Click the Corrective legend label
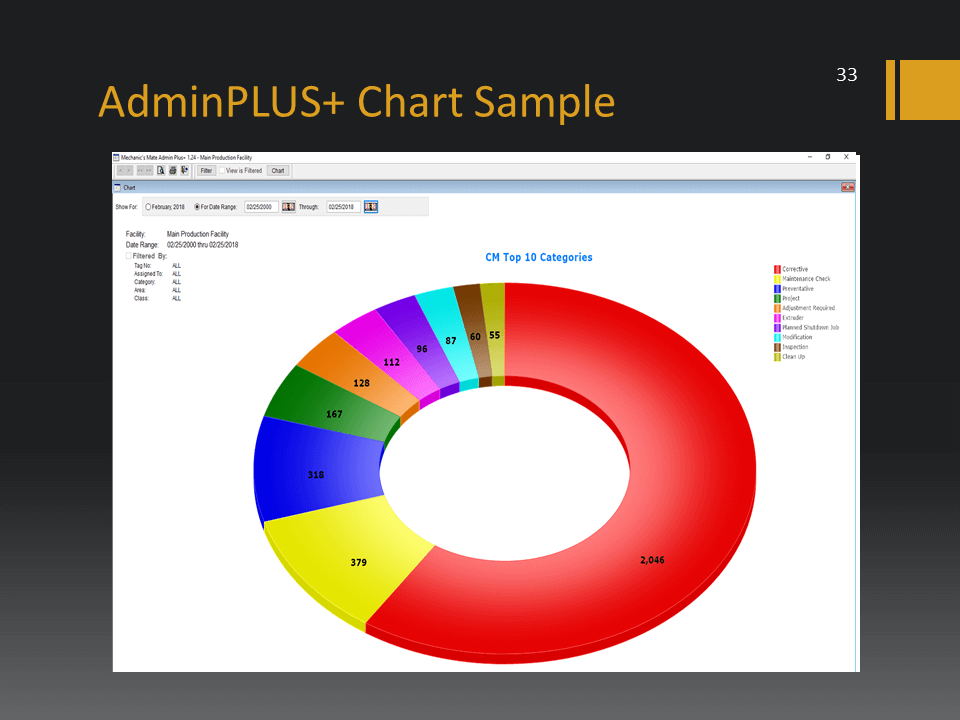This screenshot has width=960, height=720. 795,269
